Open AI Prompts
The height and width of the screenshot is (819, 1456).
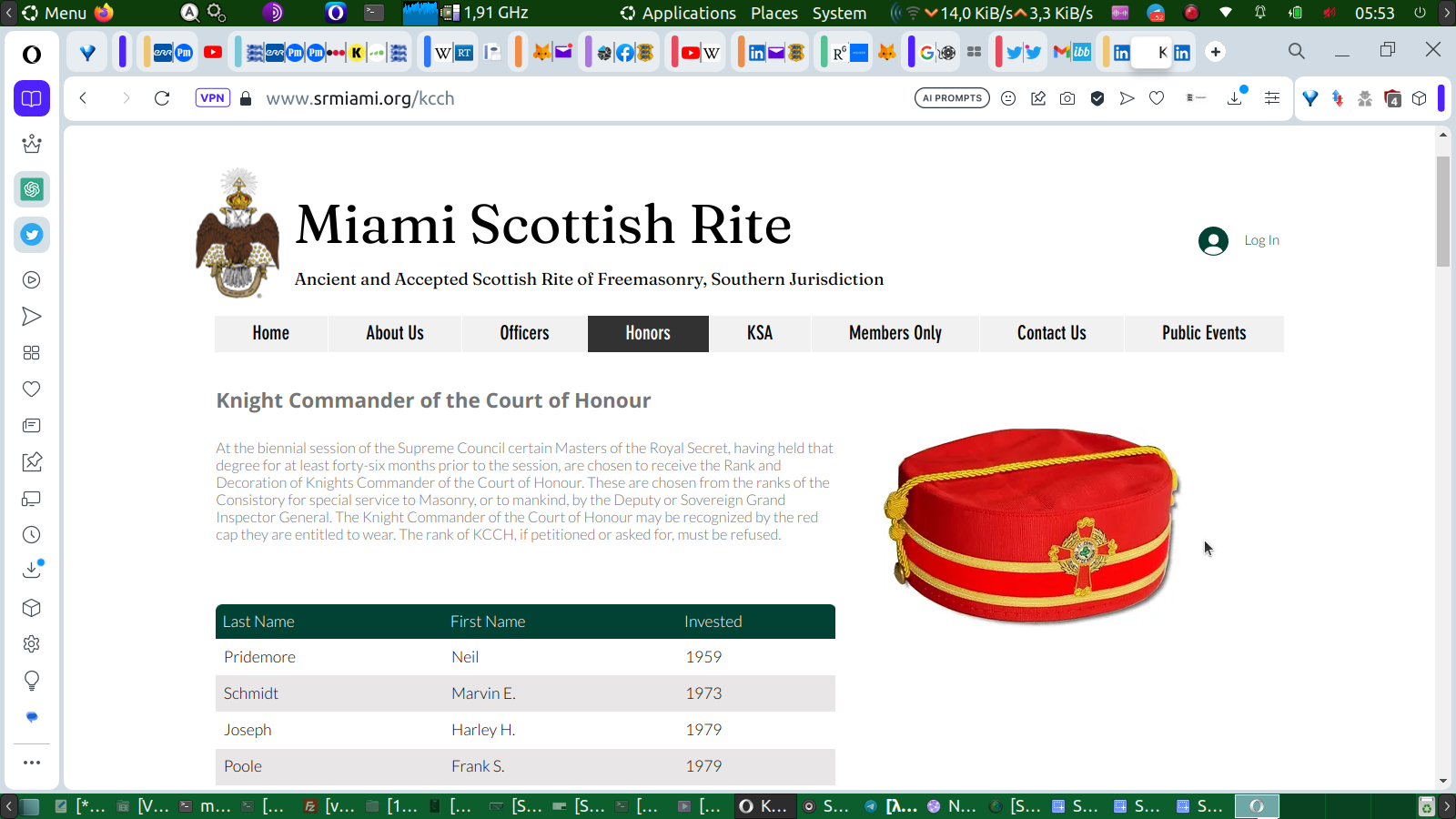click(952, 98)
